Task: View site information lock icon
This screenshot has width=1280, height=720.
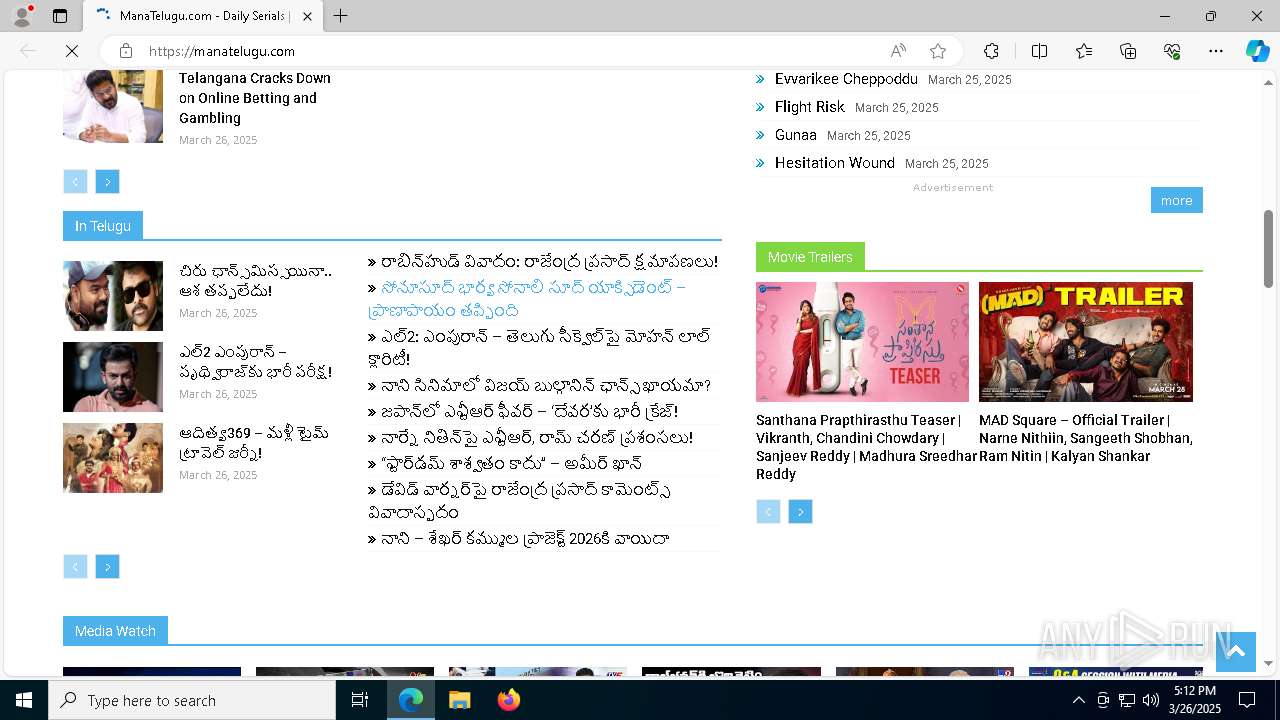Action: [x=126, y=51]
